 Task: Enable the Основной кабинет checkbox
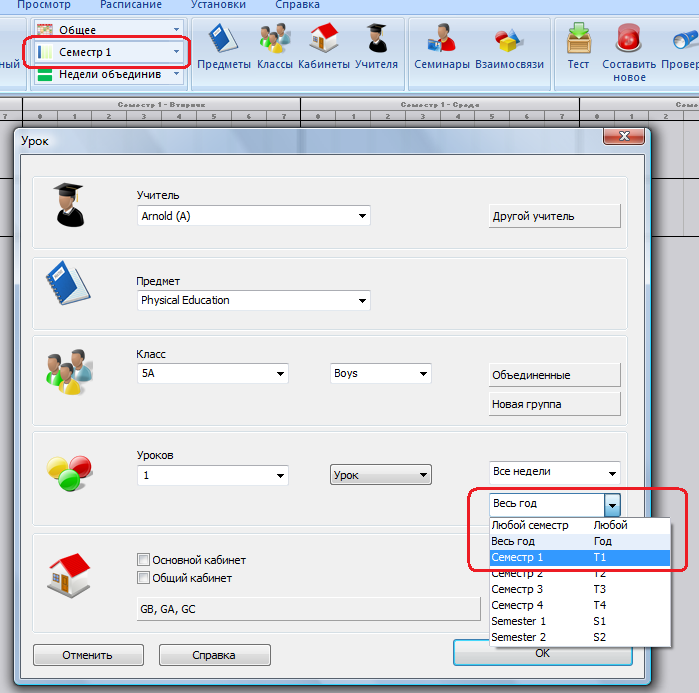[144, 560]
